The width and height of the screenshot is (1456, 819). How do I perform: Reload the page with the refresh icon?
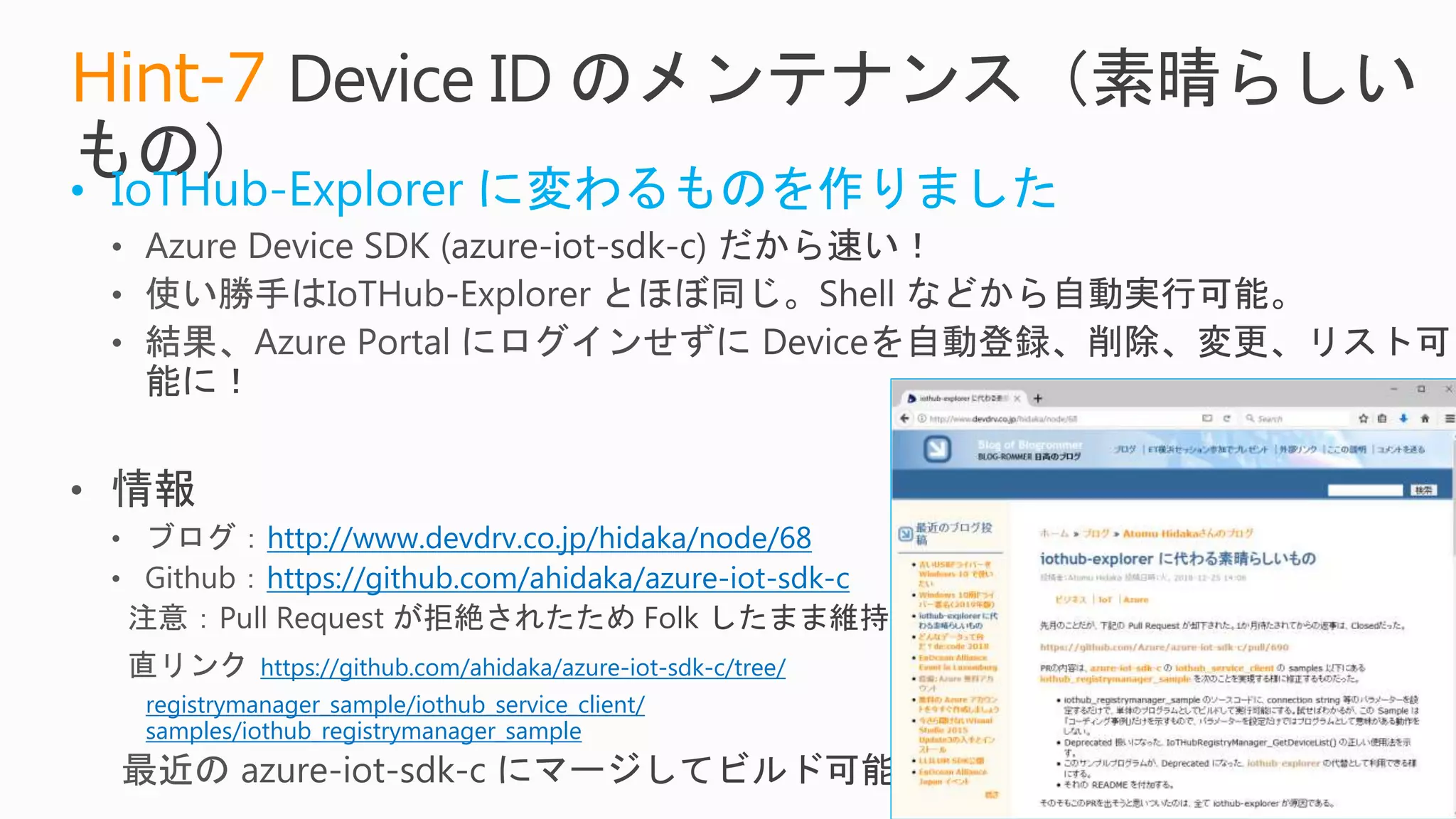click(1227, 418)
